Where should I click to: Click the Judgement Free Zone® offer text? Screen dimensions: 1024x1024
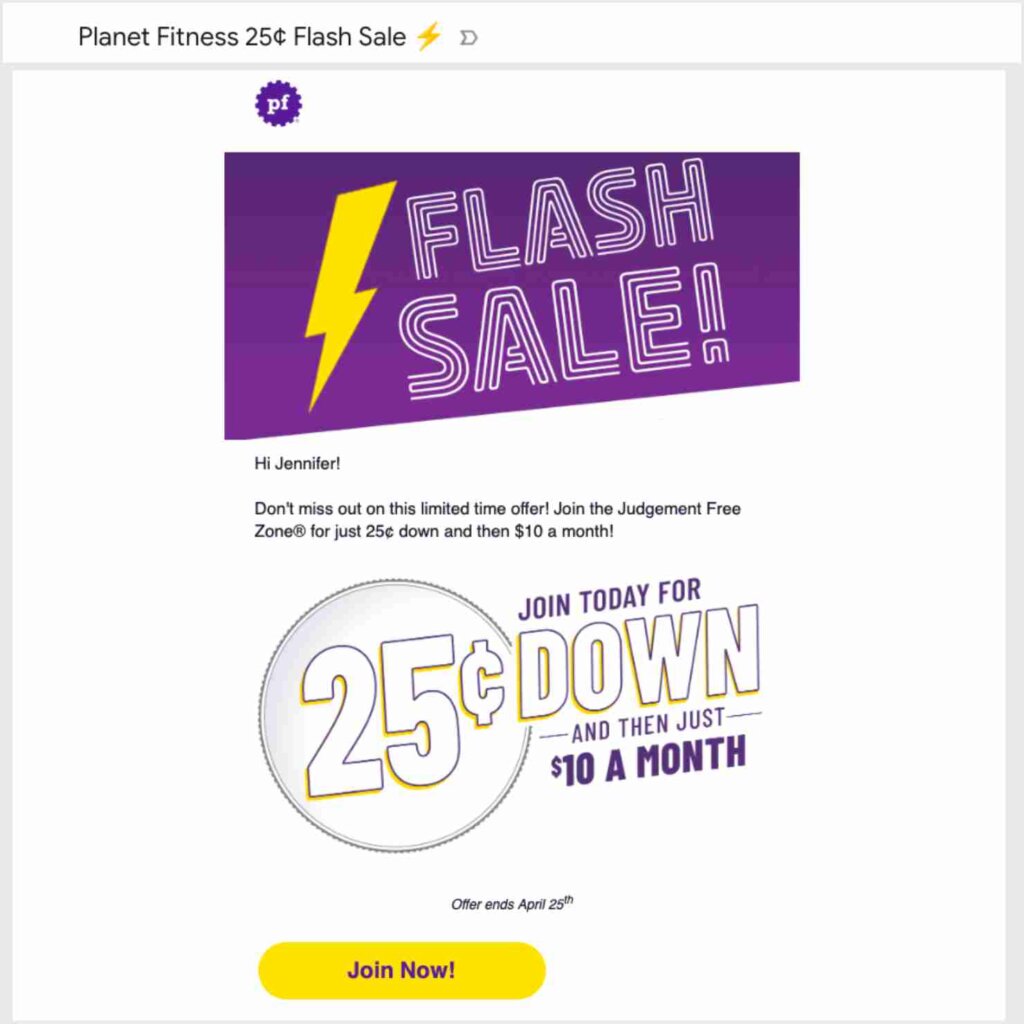click(495, 518)
